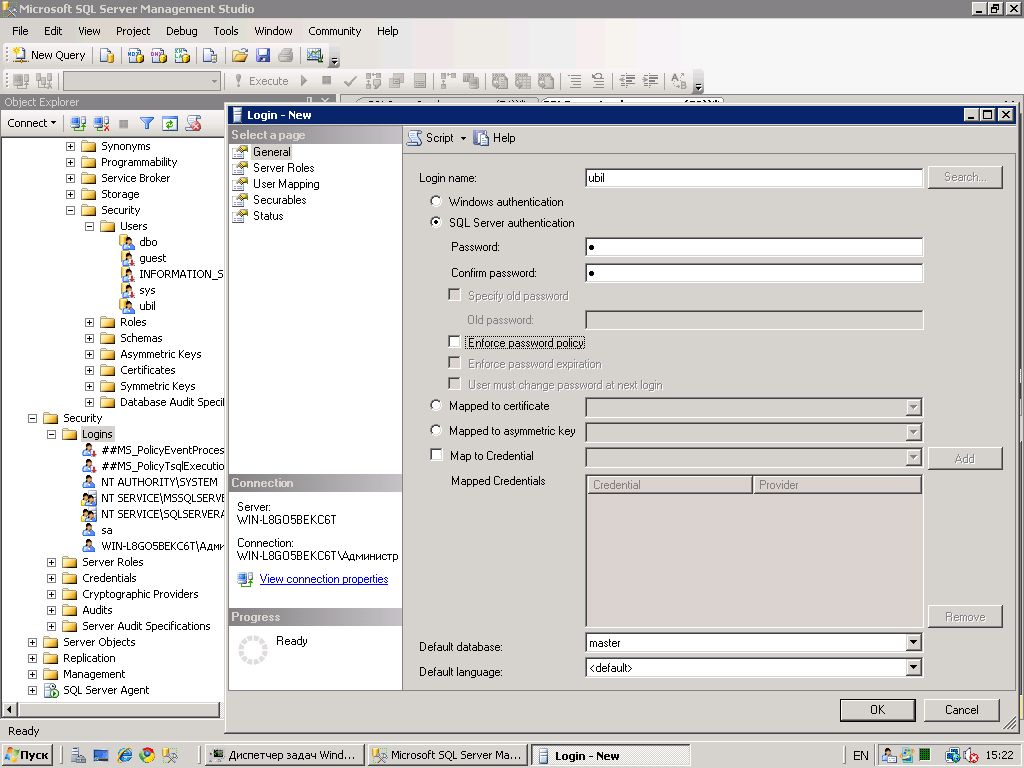Viewport: 1024px width, 768px height.
Task: Select SQL Server authentication radio button
Action: [436, 222]
